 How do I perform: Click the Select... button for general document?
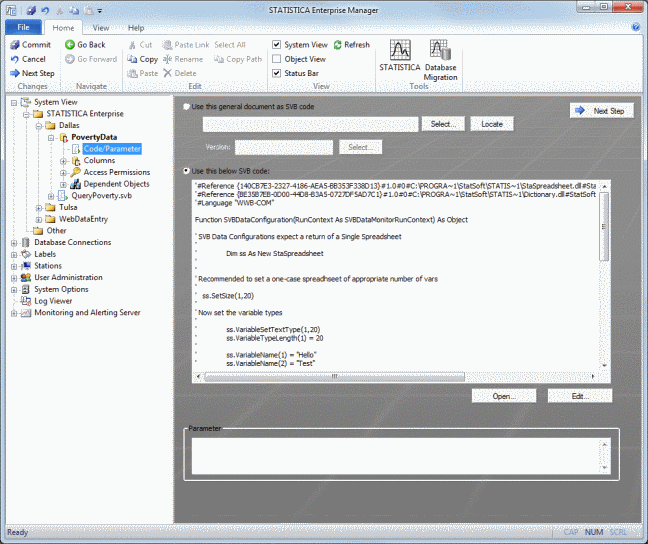pos(443,124)
